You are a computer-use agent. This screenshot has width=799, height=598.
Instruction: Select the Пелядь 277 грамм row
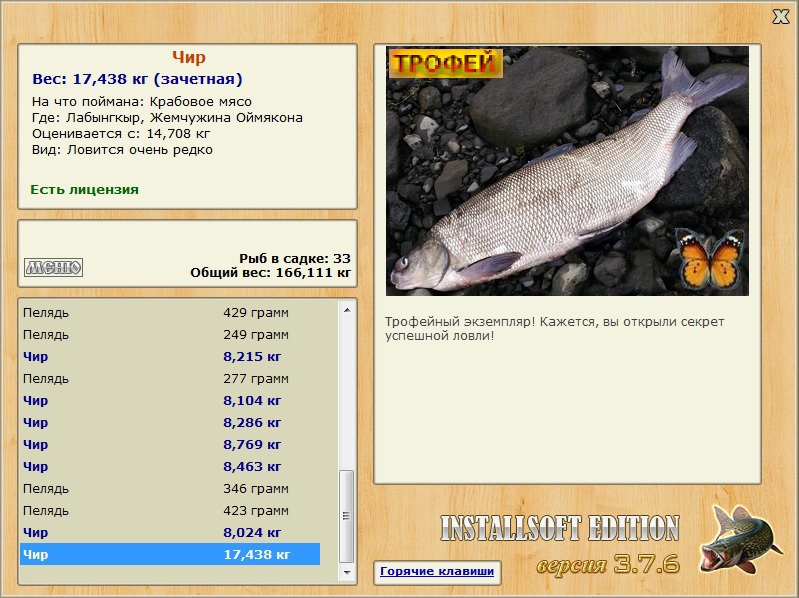click(170, 378)
